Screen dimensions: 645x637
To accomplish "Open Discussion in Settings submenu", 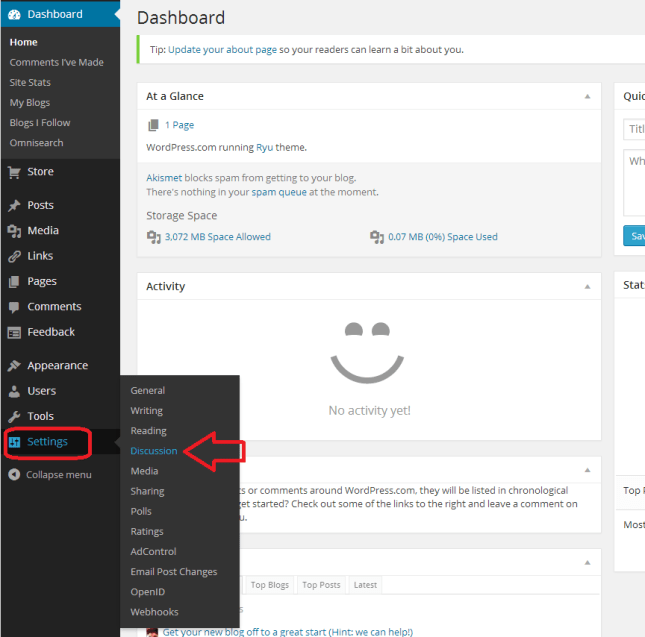I will 153,451.
